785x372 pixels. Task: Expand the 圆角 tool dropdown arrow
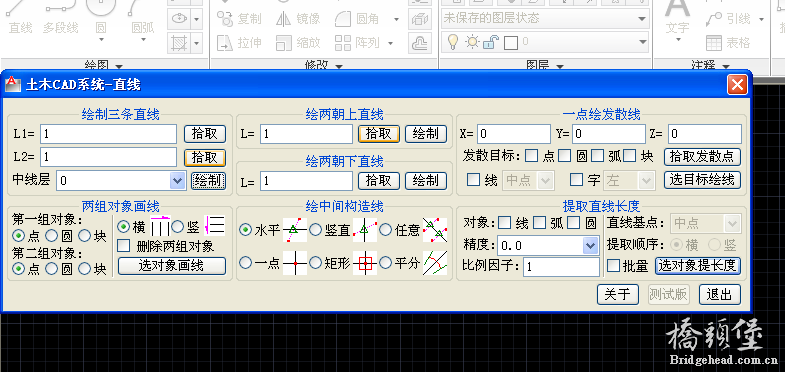point(396,20)
